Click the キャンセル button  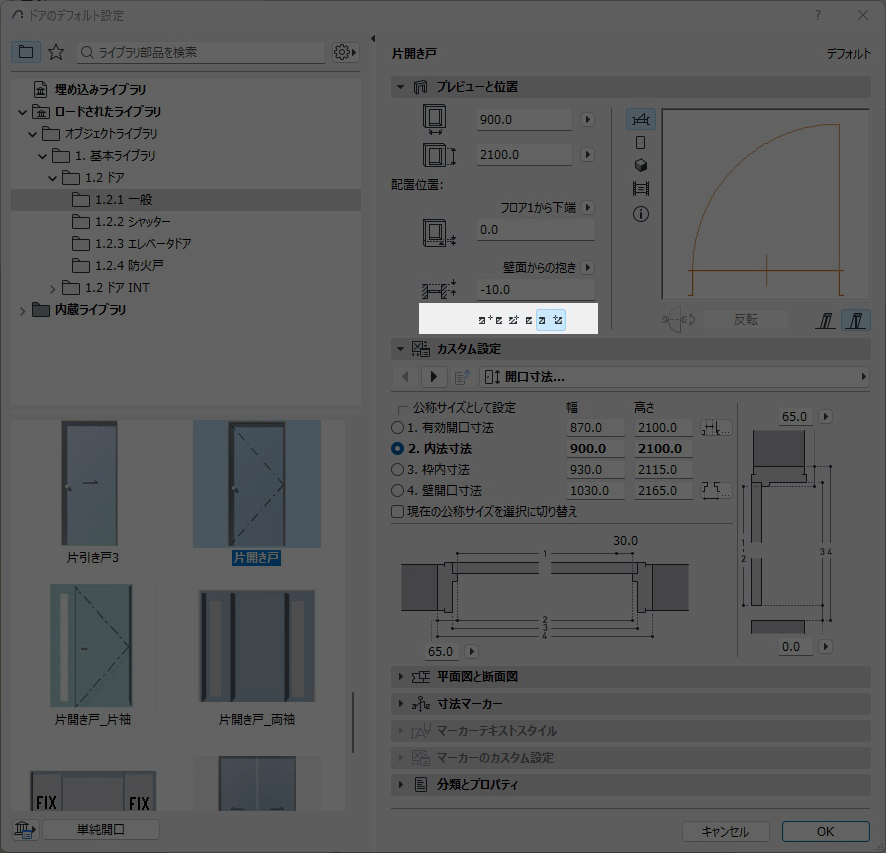pos(725,831)
